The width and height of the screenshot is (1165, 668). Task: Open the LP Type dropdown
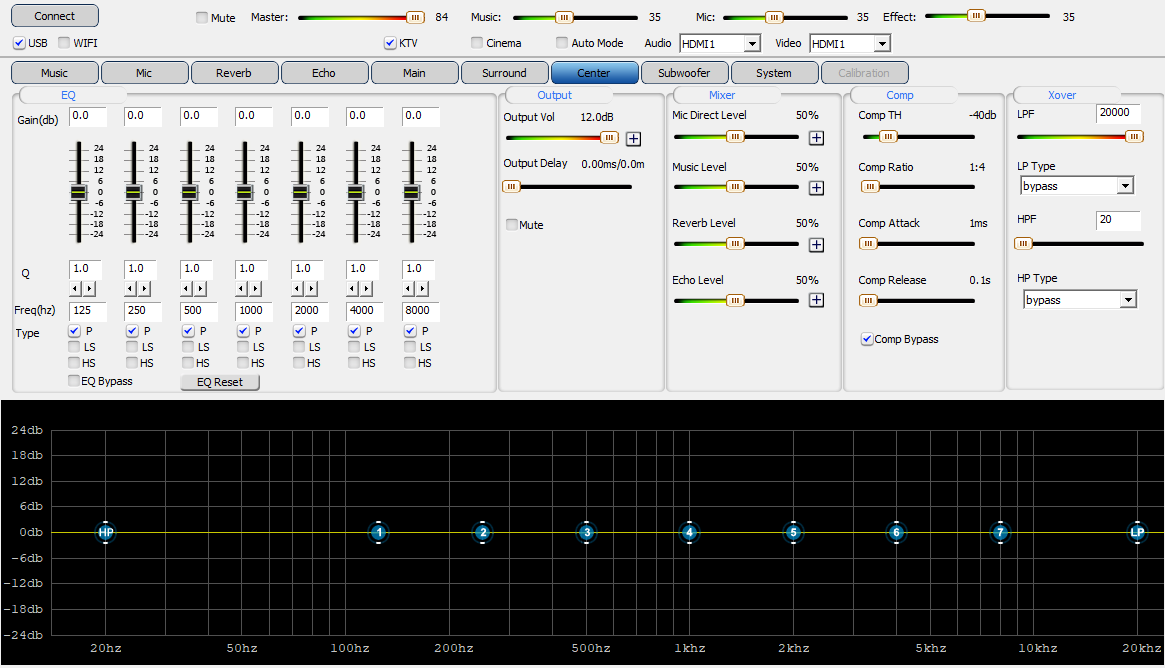click(1125, 186)
